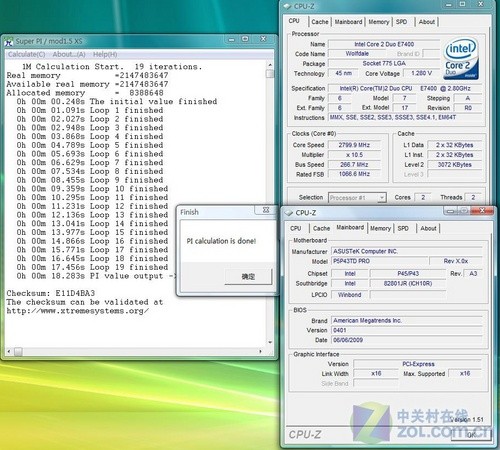Open Calculate(C) menu in Super PI

(27, 54)
